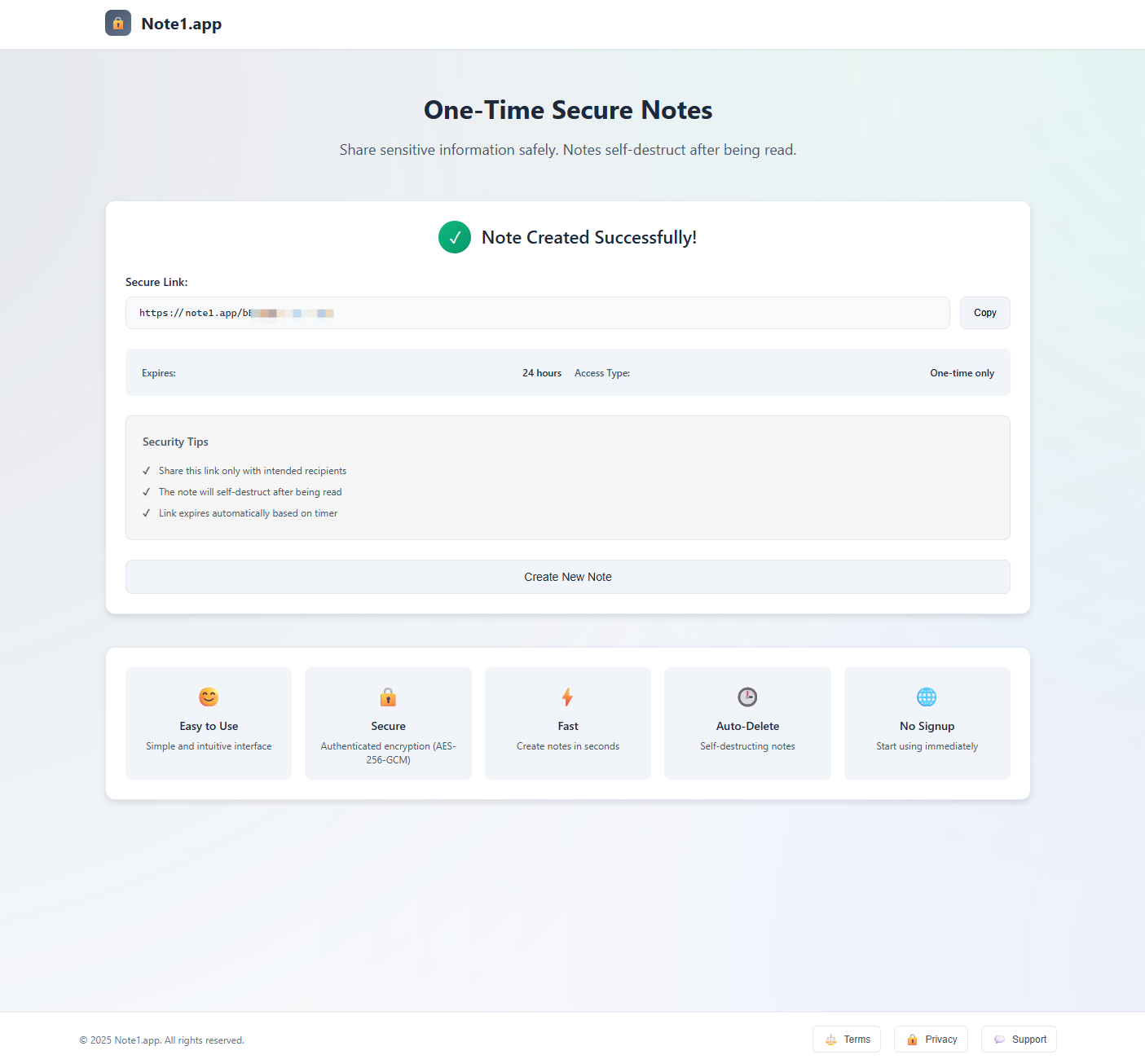The image size is (1145, 1064).
Task: Click 'Create notes in seconds' text
Action: point(568,746)
